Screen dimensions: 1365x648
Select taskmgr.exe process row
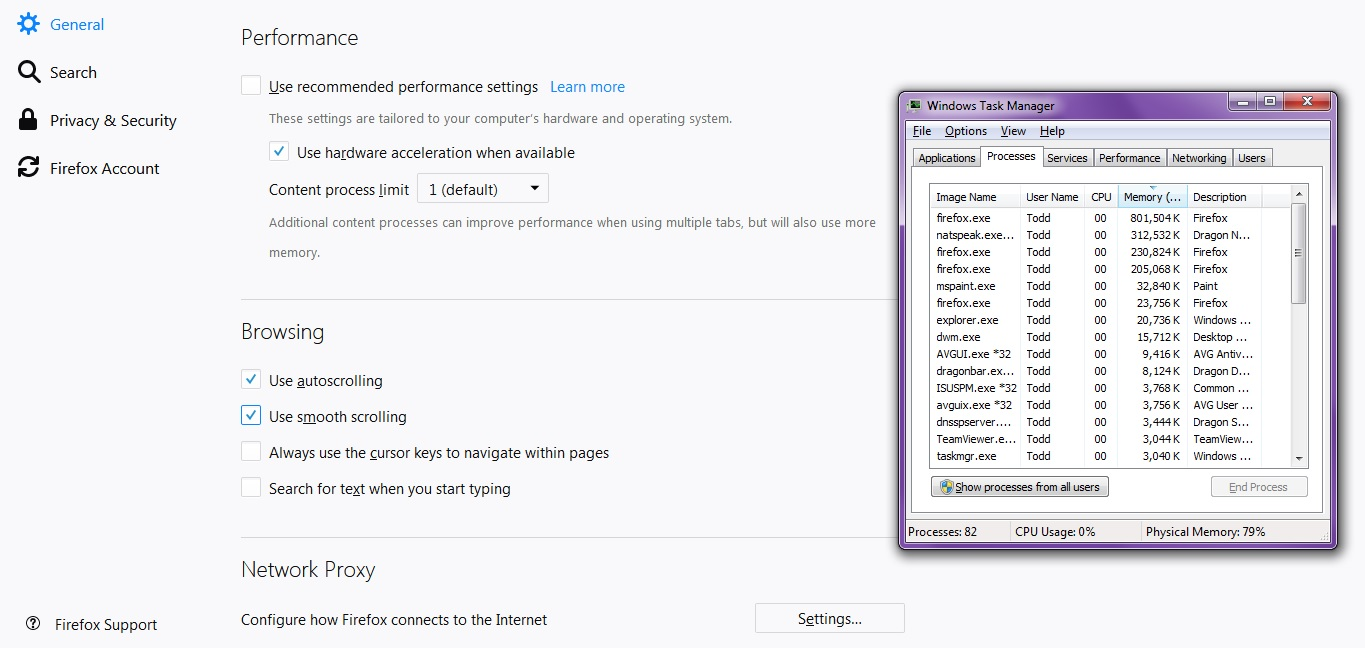coord(1110,456)
